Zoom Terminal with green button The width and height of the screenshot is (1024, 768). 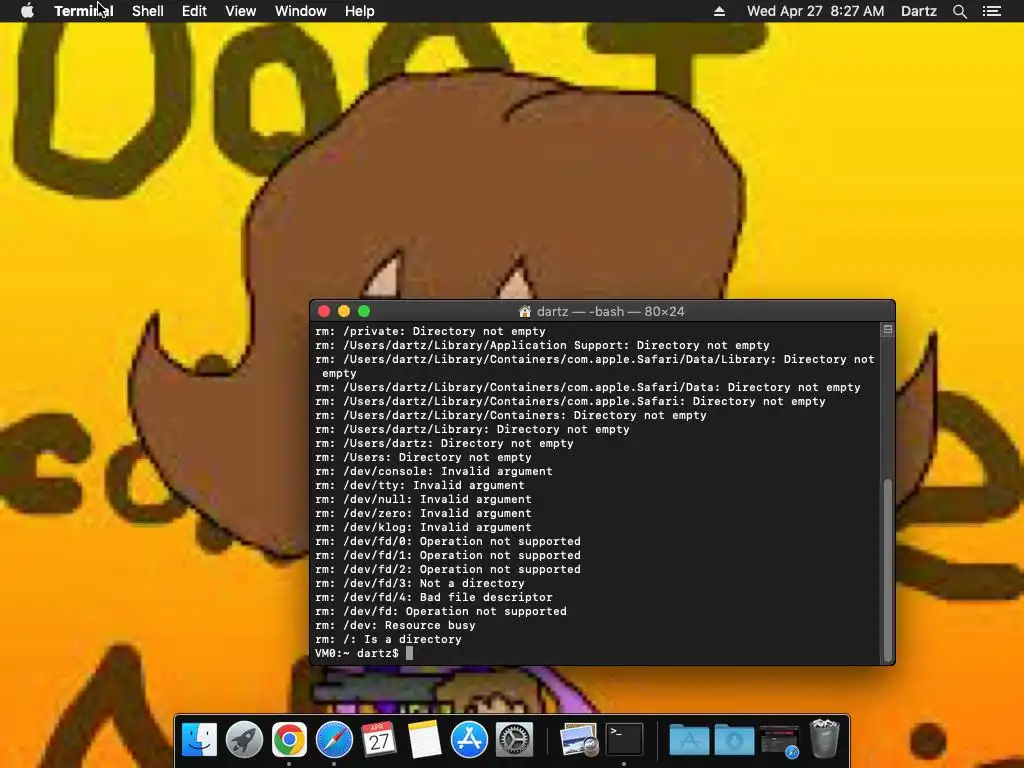pyautogui.click(x=364, y=312)
